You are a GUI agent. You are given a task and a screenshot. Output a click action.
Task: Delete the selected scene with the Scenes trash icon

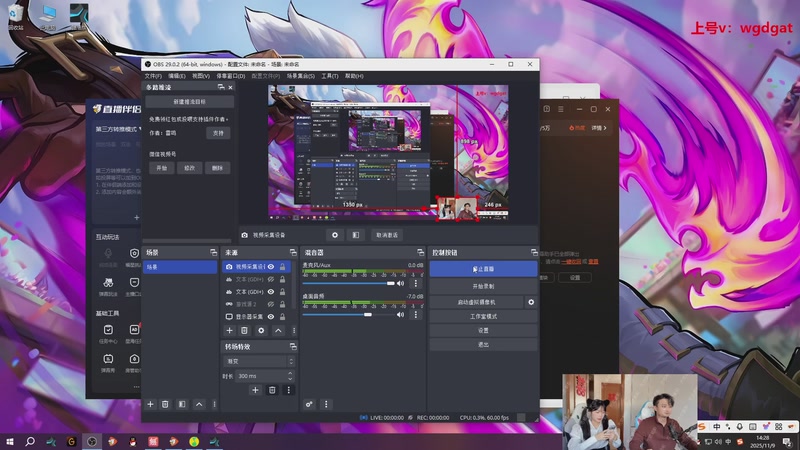coord(165,404)
